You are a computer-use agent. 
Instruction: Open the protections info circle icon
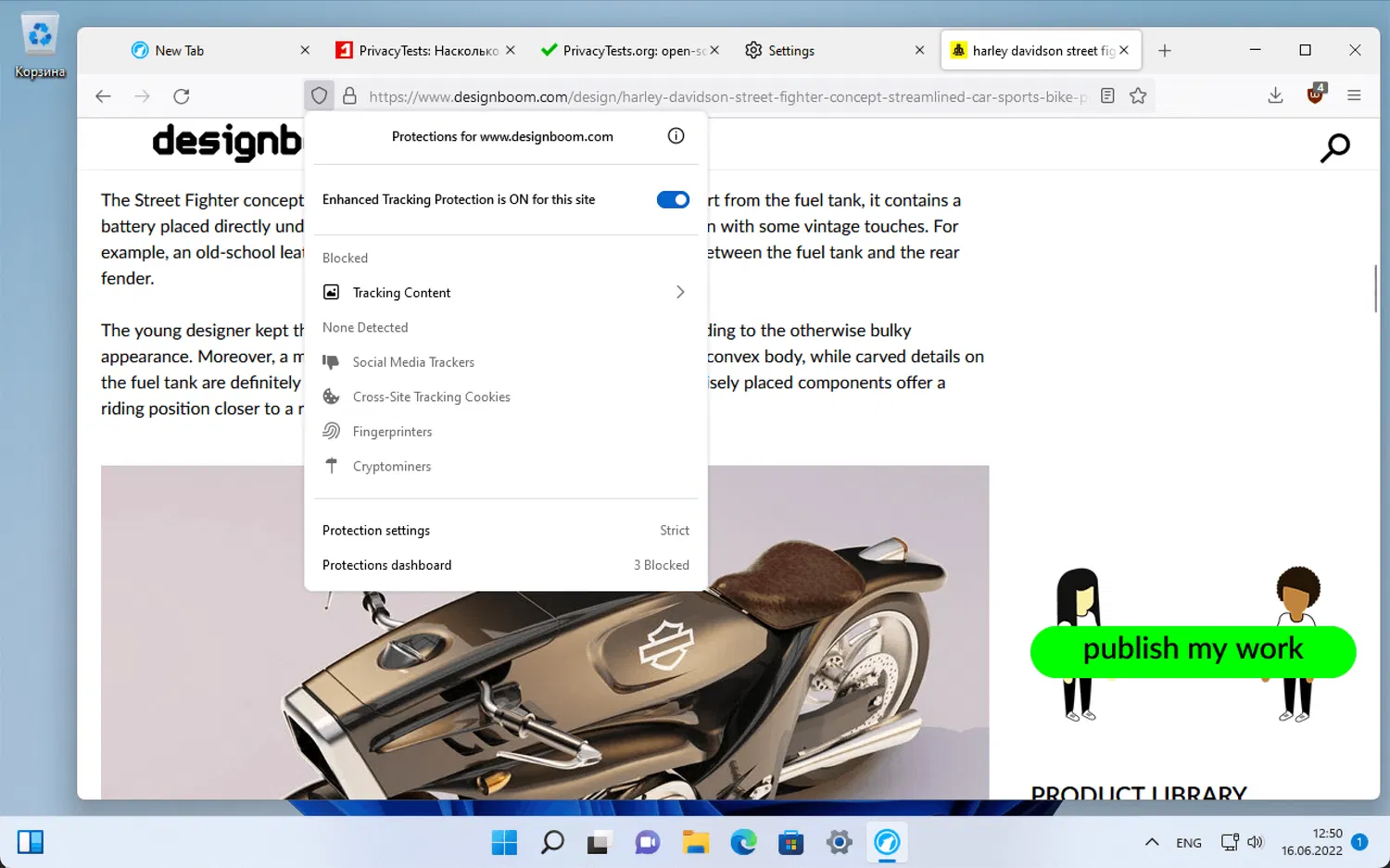coord(676,136)
